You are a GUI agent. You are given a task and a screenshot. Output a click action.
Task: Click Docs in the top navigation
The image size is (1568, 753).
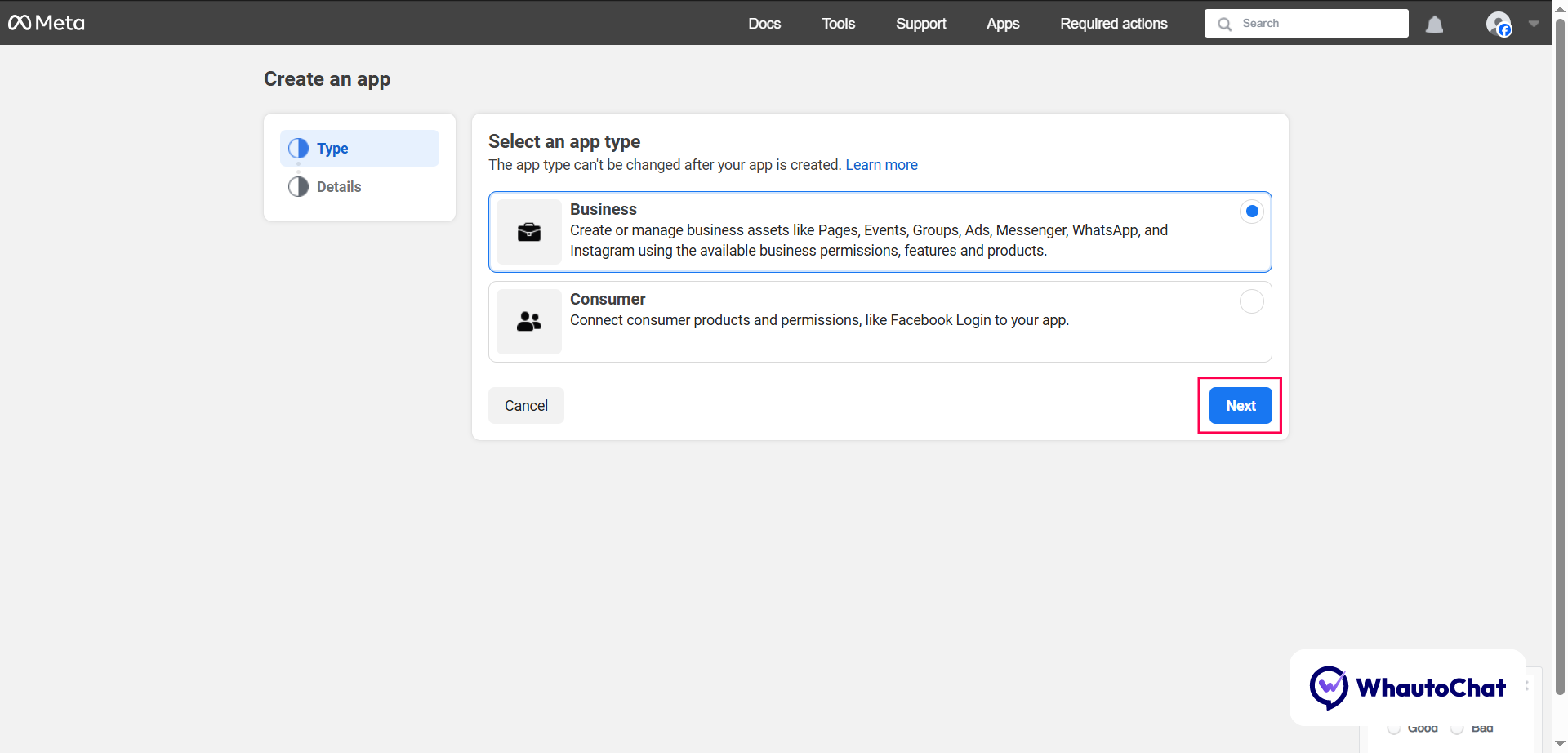tap(764, 24)
